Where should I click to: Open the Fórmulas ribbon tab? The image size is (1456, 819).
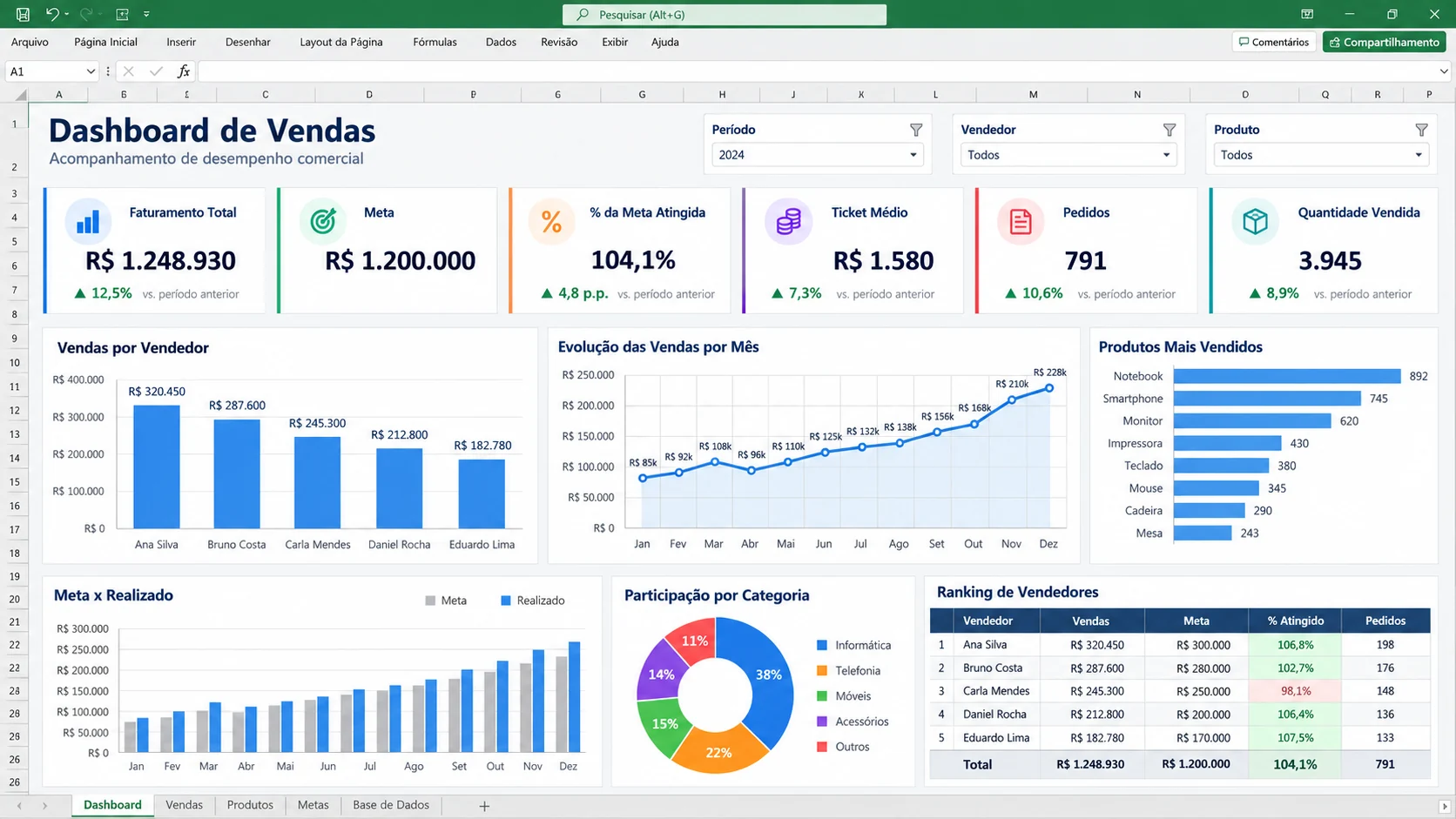435,42
